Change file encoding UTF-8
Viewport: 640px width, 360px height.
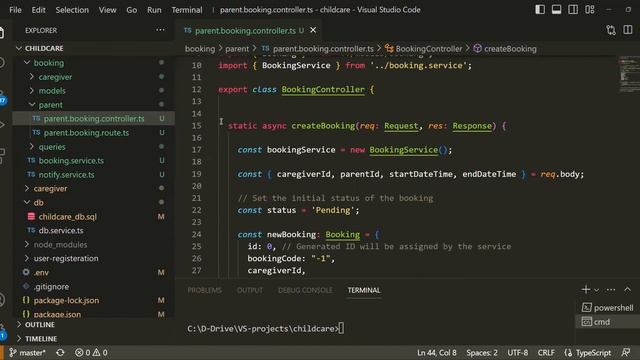pyautogui.click(x=518, y=353)
